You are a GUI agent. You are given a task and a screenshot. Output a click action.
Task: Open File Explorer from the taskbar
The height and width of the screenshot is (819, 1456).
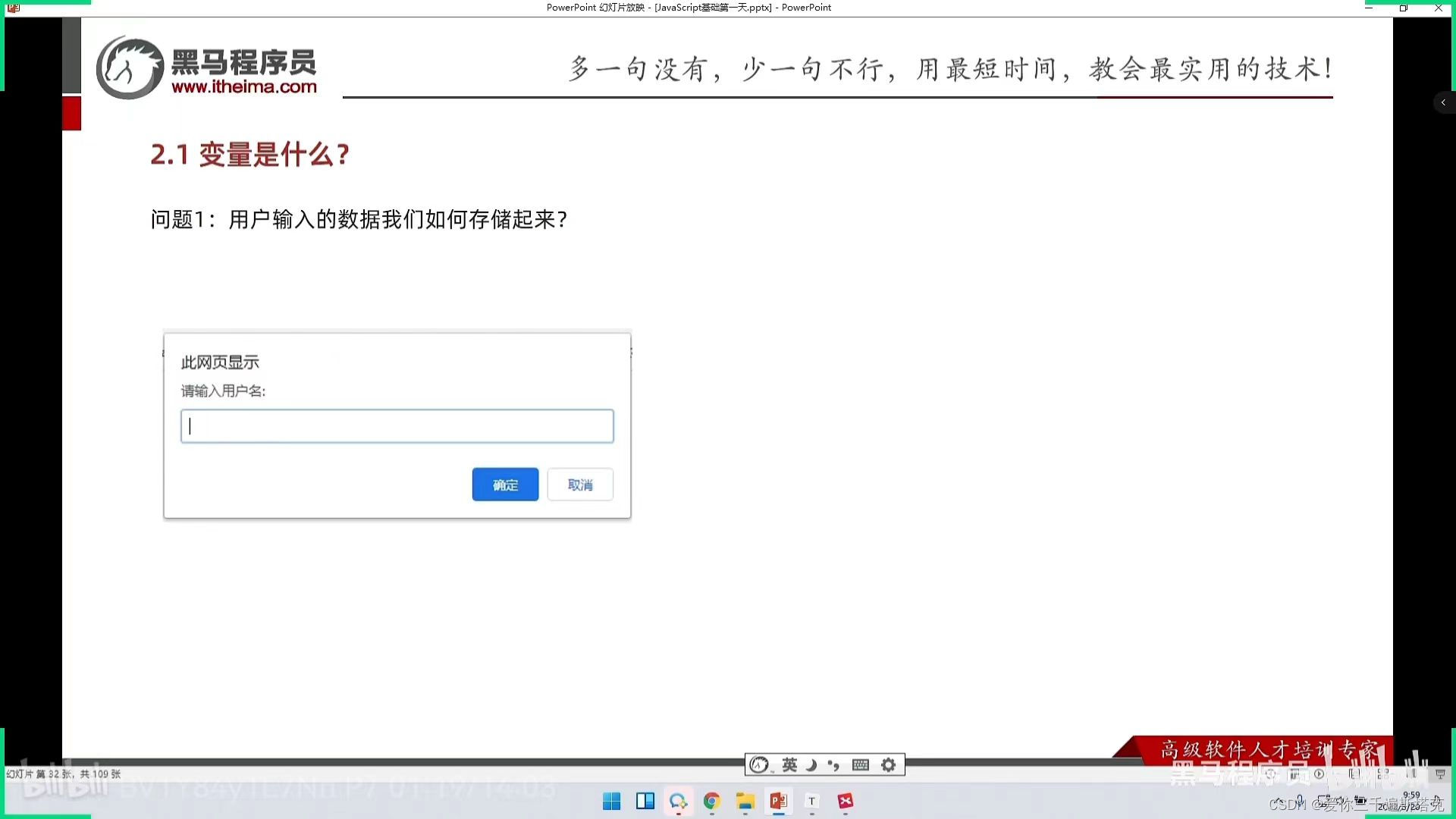coord(745,802)
